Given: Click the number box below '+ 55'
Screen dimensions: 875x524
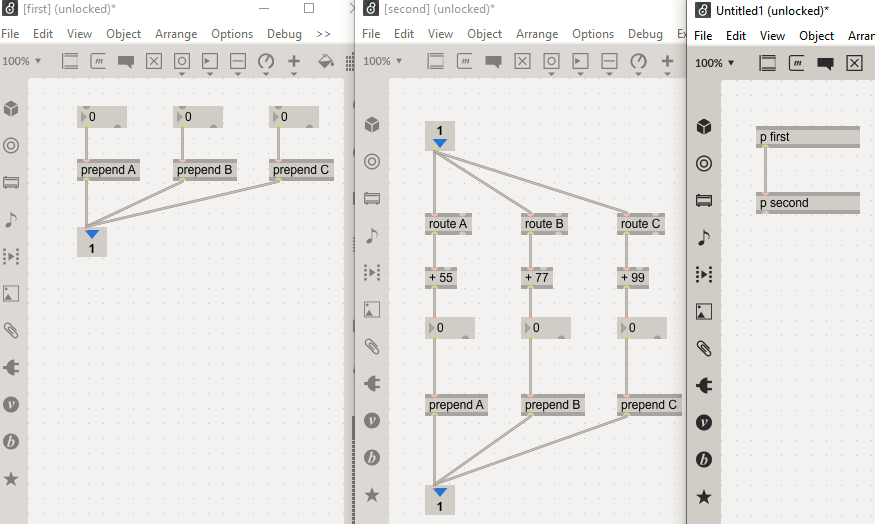Looking at the screenshot, I should coord(450,328).
